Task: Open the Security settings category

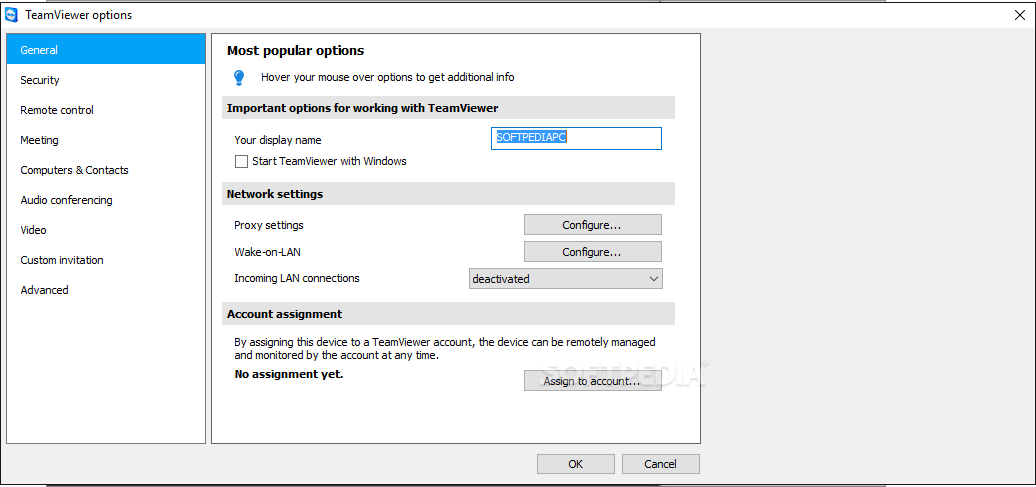Action: [106, 80]
